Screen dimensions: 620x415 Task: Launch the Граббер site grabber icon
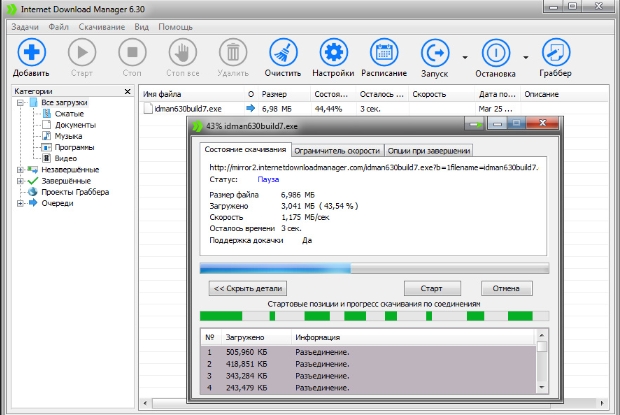555,52
